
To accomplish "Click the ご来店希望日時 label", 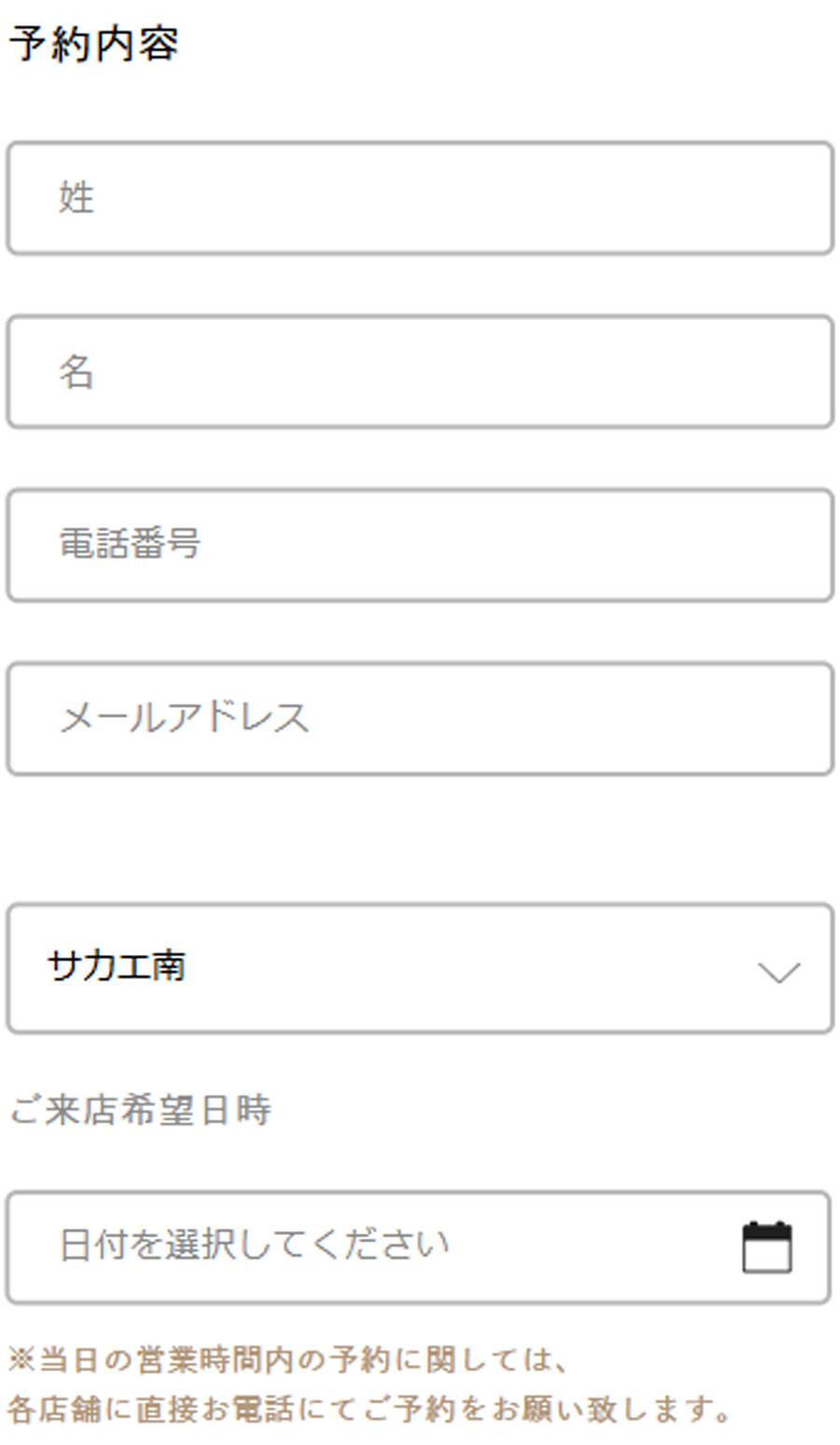I will tap(140, 1111).
